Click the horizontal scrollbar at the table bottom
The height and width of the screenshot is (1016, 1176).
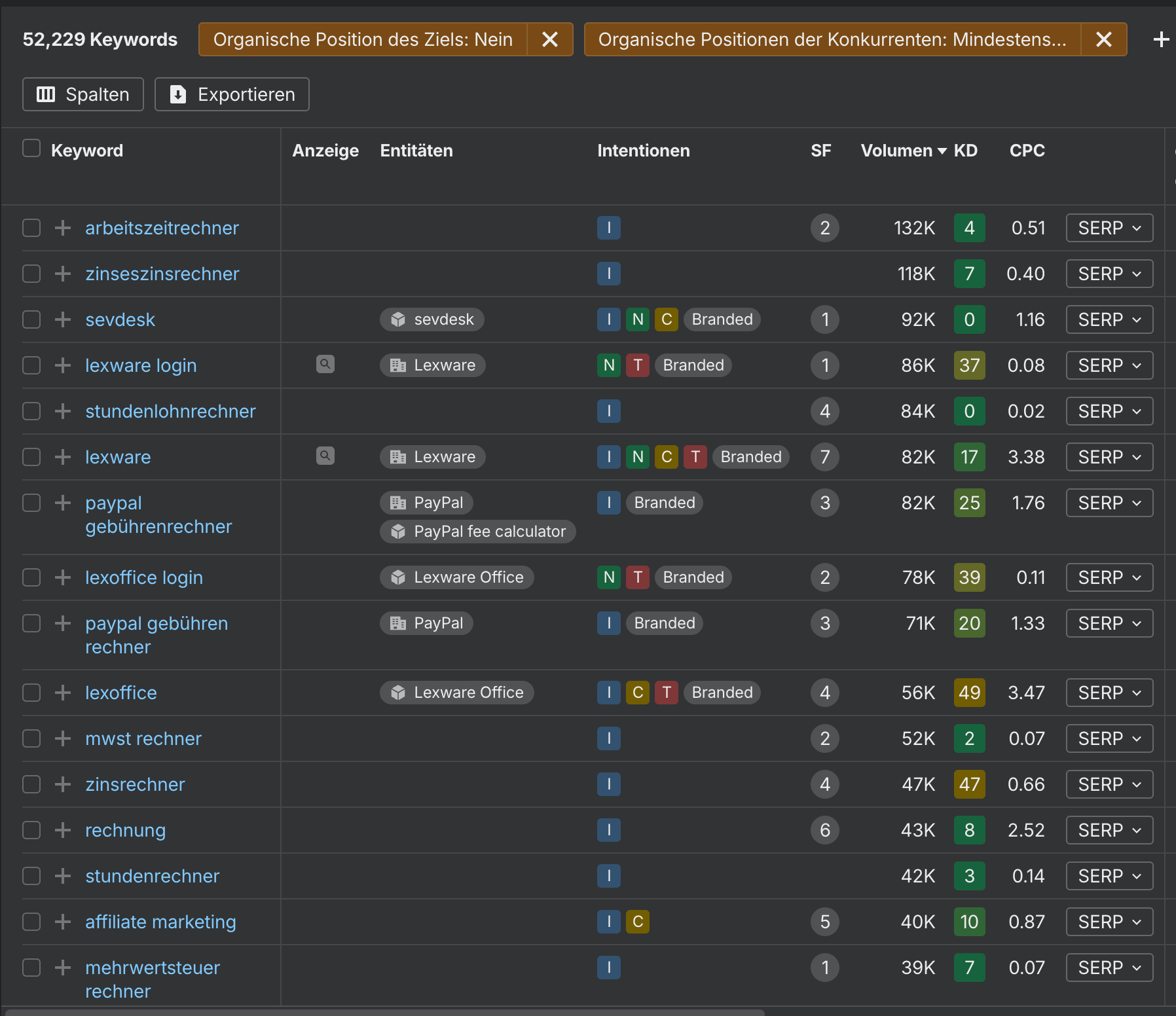[x=385, y=1012]
